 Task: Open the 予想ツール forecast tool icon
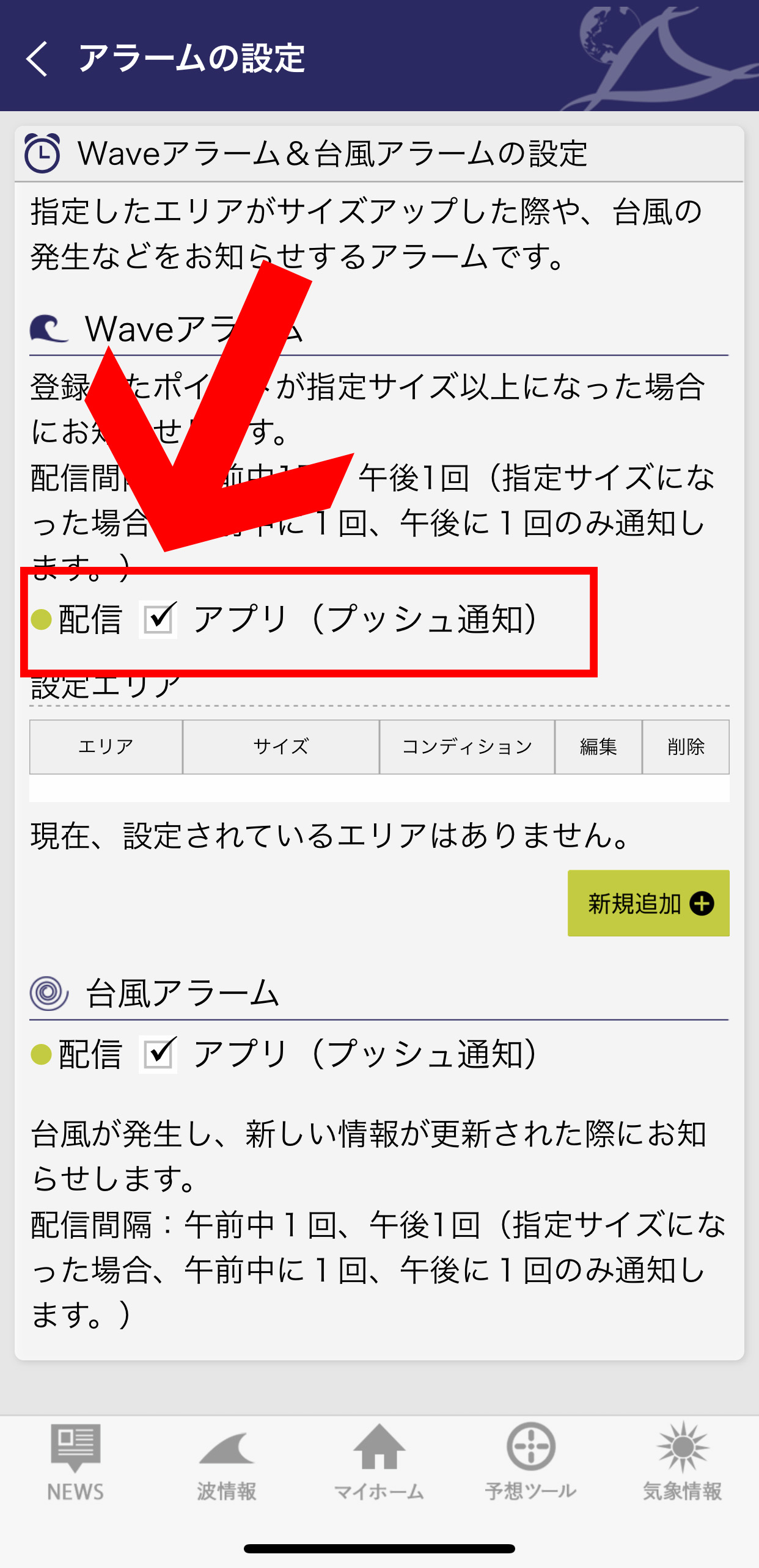tap(530, 1446)
